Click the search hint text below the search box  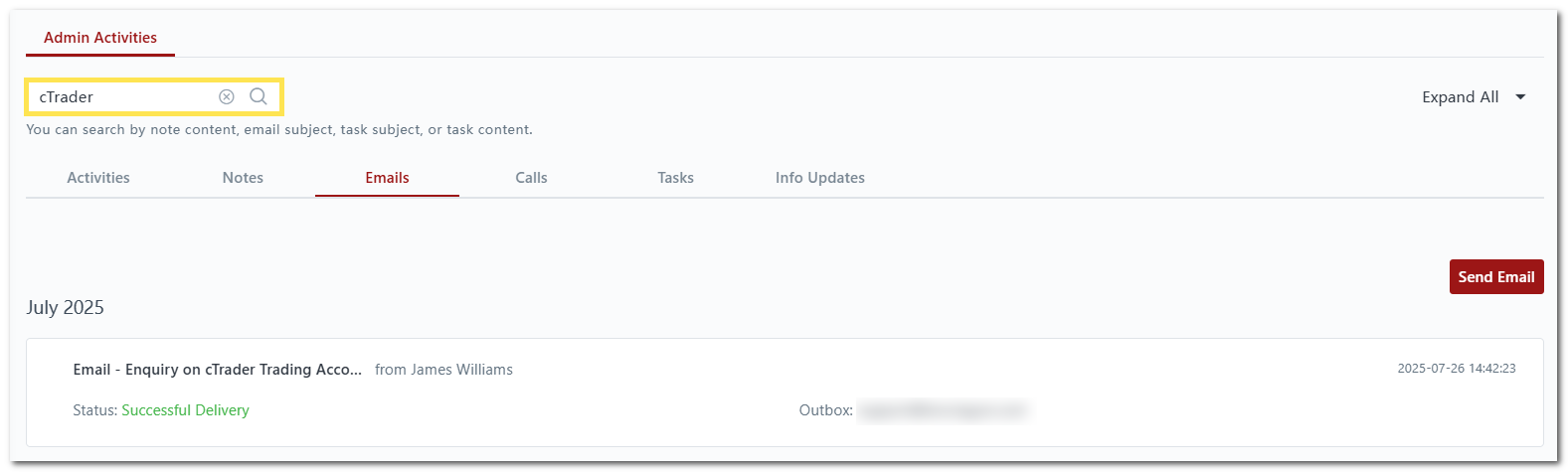[x=279, y=130]
